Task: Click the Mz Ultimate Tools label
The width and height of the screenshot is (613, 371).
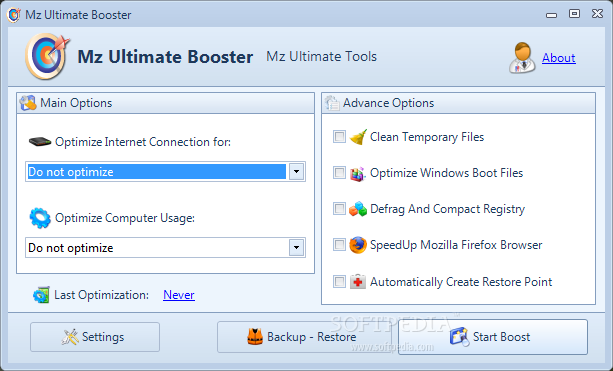Action: pos(321,57)
